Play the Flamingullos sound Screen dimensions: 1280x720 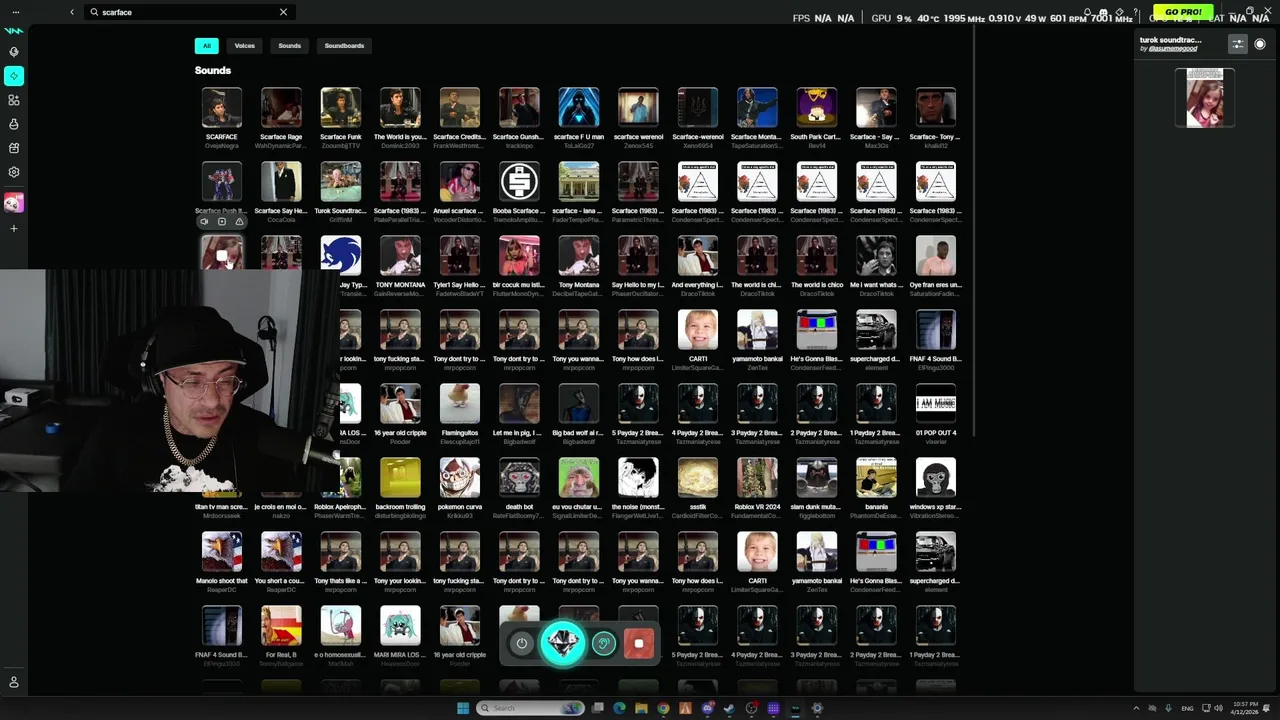pos(460,404)
